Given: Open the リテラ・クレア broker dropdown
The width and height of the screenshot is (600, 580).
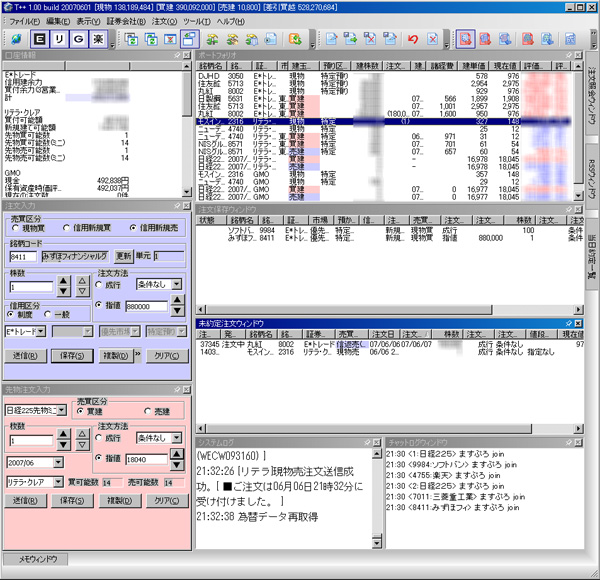Looking at the screenshot, I should tap(58, 482).
